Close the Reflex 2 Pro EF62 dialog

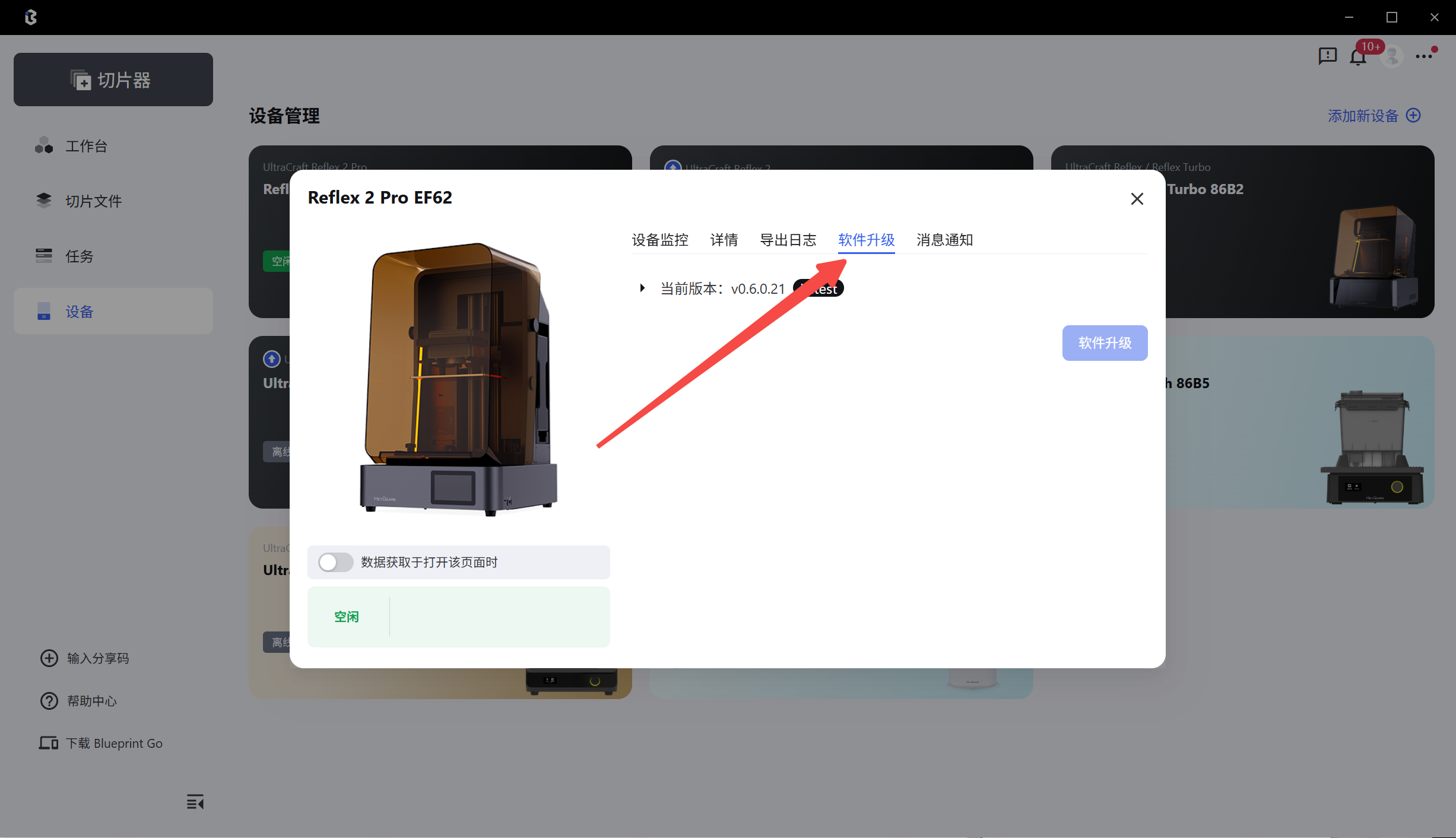(1137, 199)
